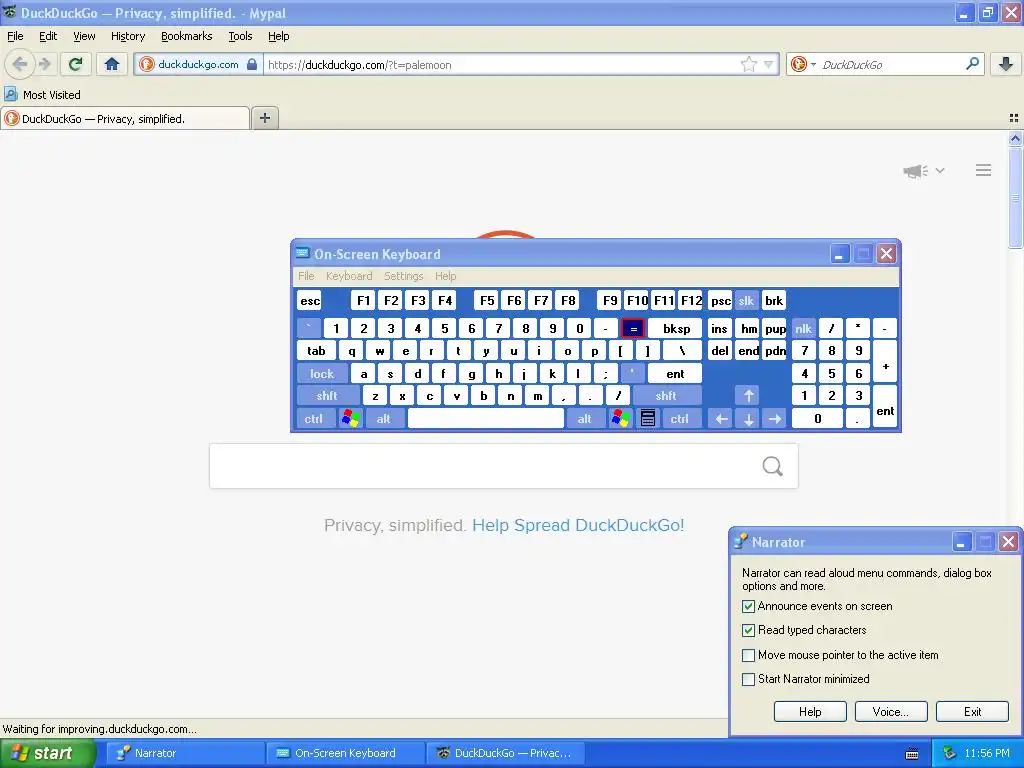Enable Move mouse pointer to the active item

748,655
